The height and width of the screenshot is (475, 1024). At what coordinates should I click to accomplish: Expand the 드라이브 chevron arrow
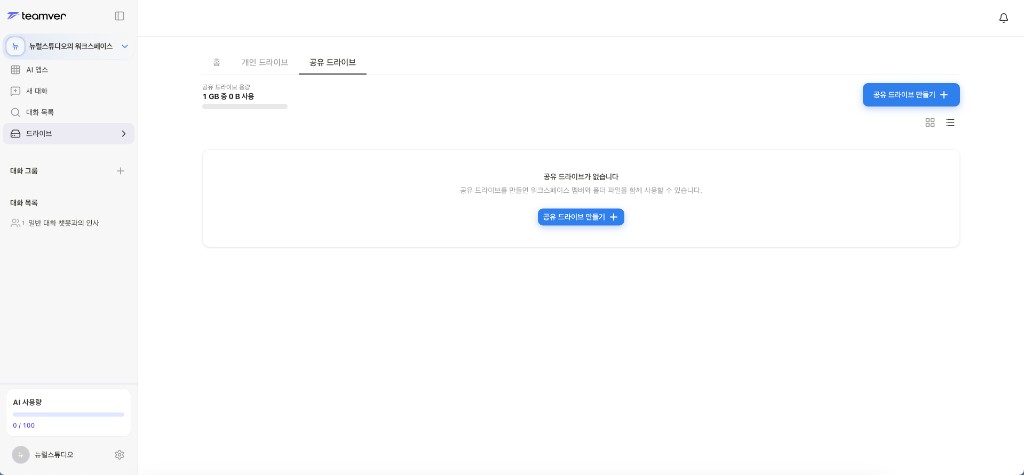[123, 133]
